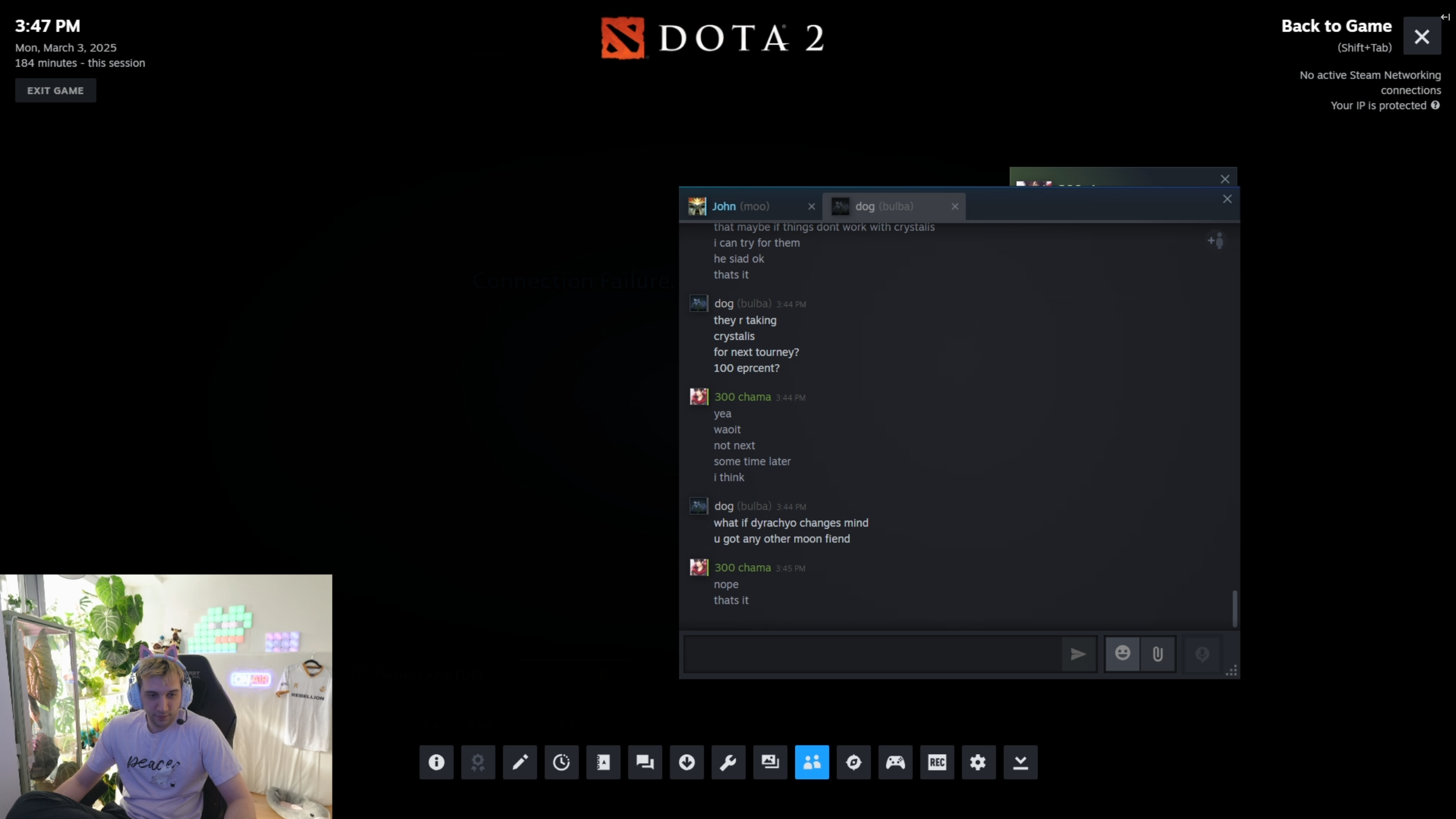Open the controller configuration icon

pos(895,762)
